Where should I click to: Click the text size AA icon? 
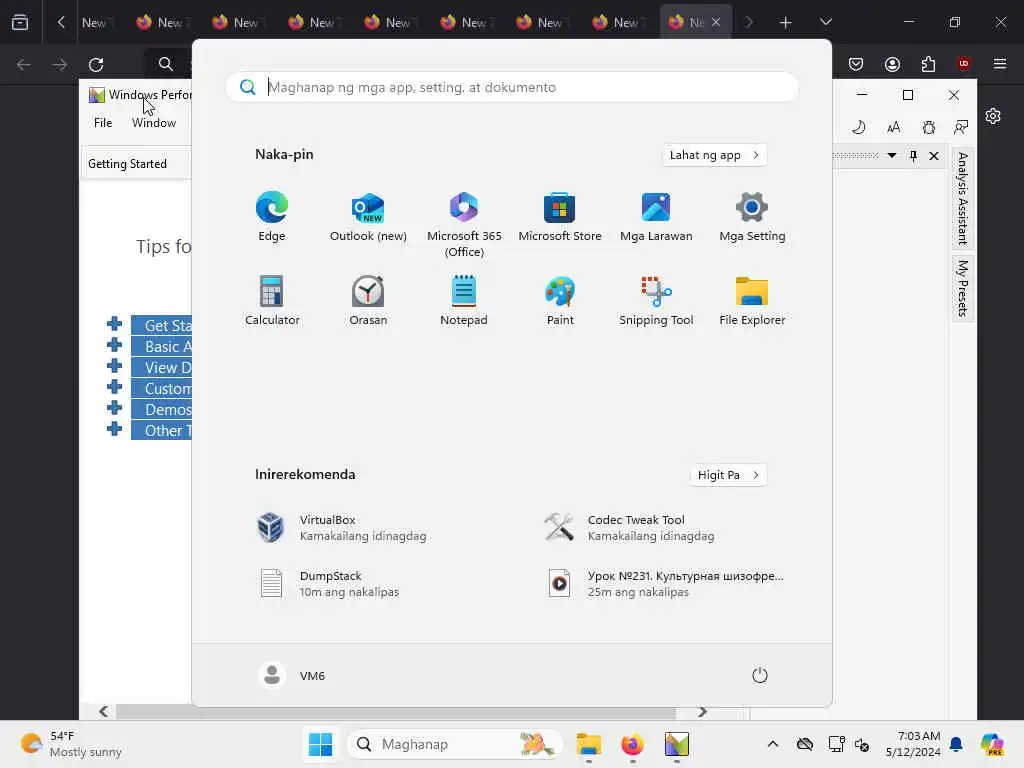(x=893, y=127)
